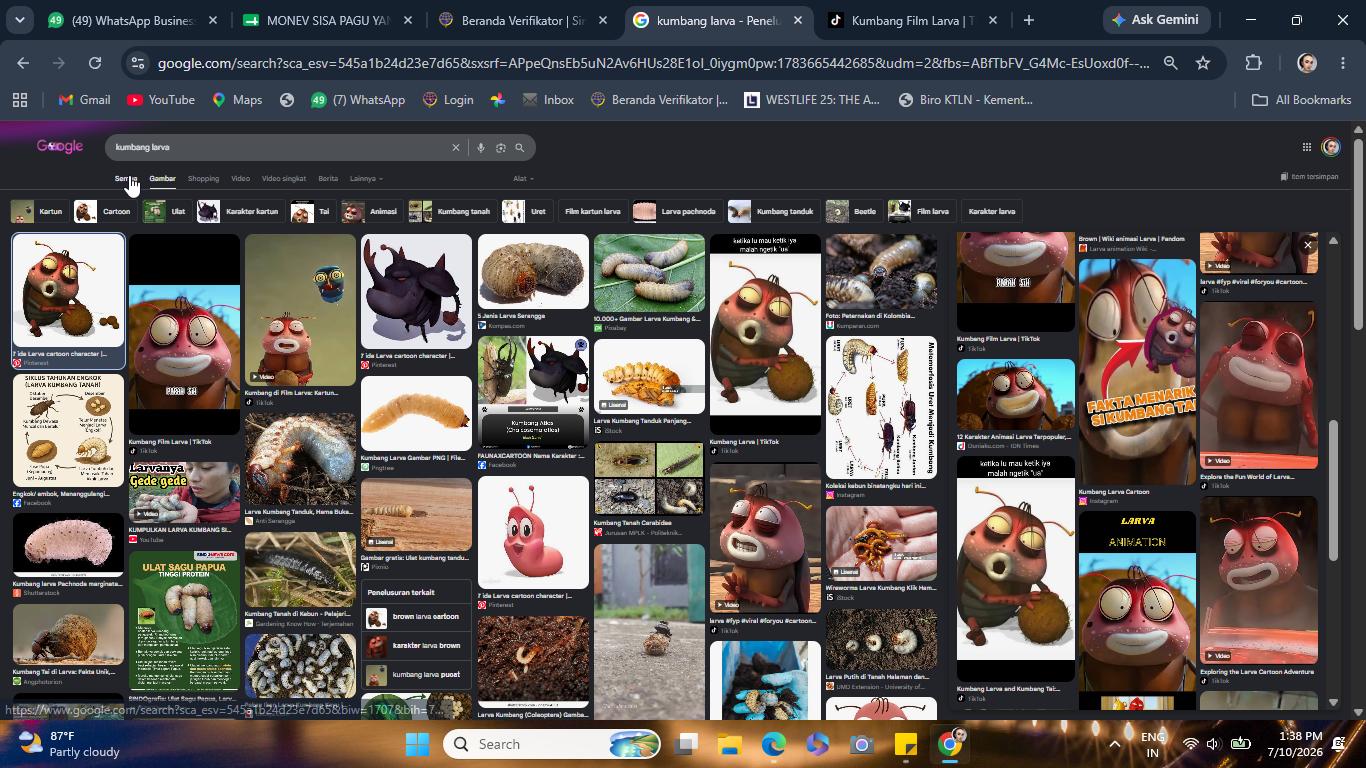Image resolution: width=1366 pixels, height=768 pixels.
Task: Open the weather widget showing 87°F
Action: [x=70, y=744]
